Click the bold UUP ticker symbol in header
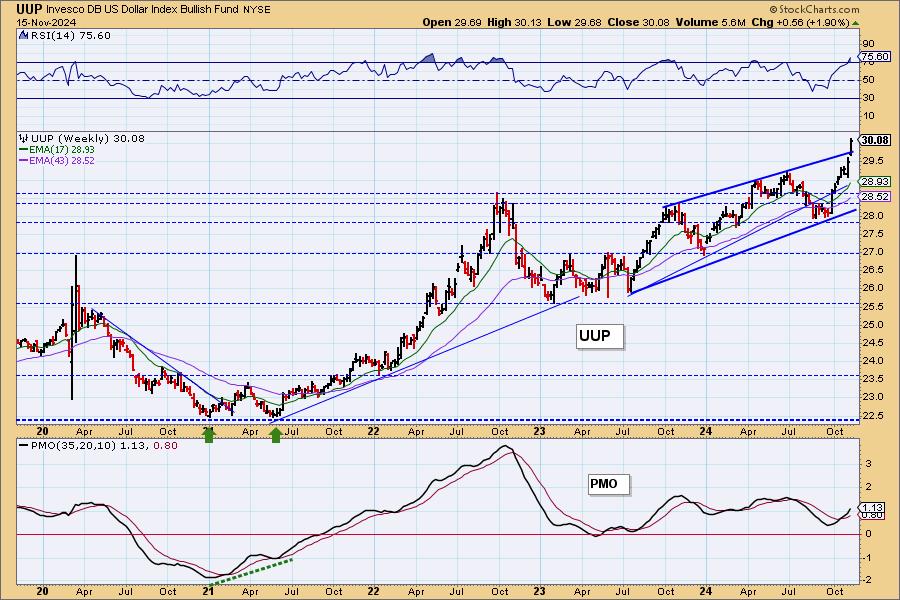Image resolution: width=900 pixels, height=600 pixels. (x=29, y=9)
